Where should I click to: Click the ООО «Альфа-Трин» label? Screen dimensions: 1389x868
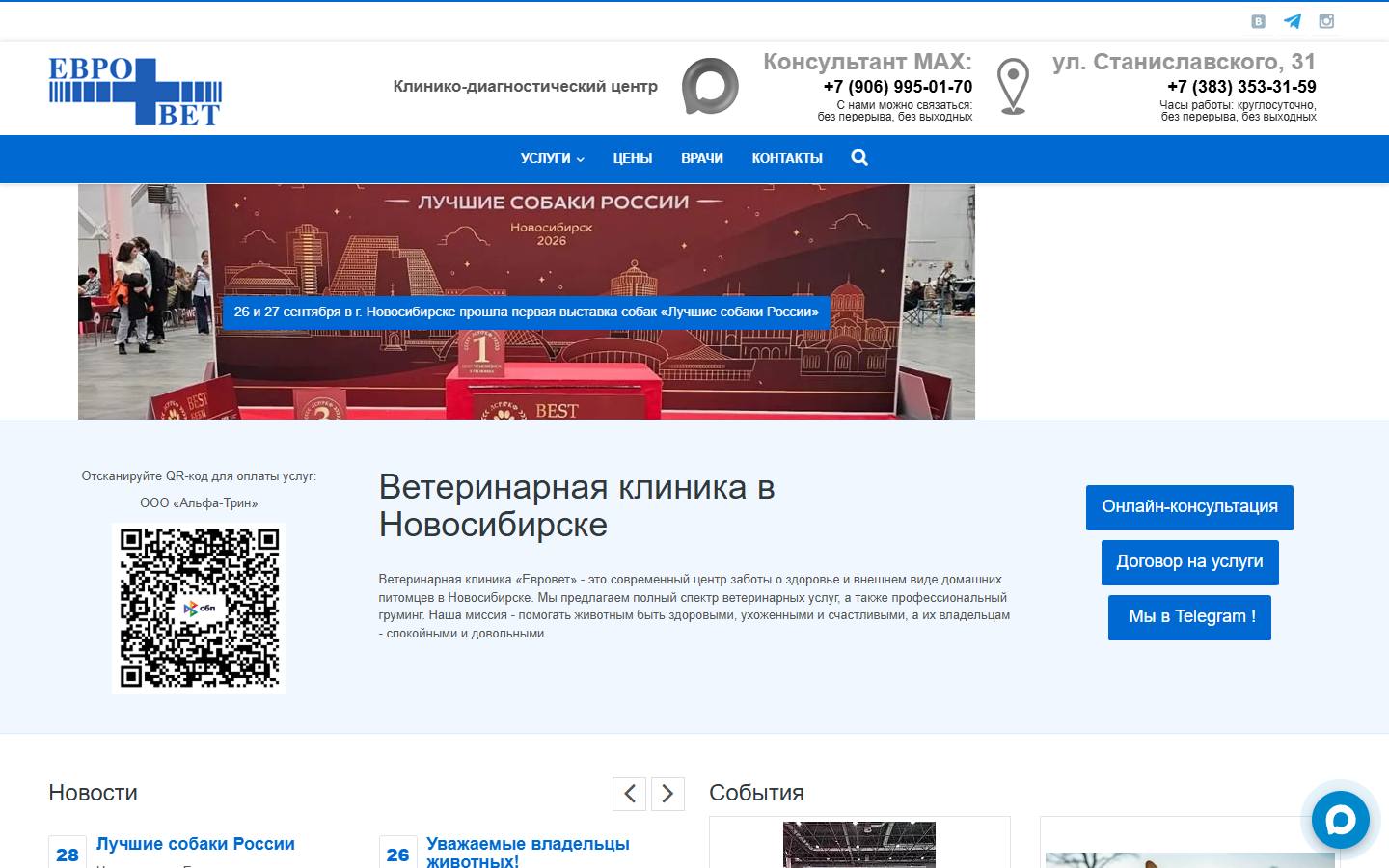tap(199, 503)
